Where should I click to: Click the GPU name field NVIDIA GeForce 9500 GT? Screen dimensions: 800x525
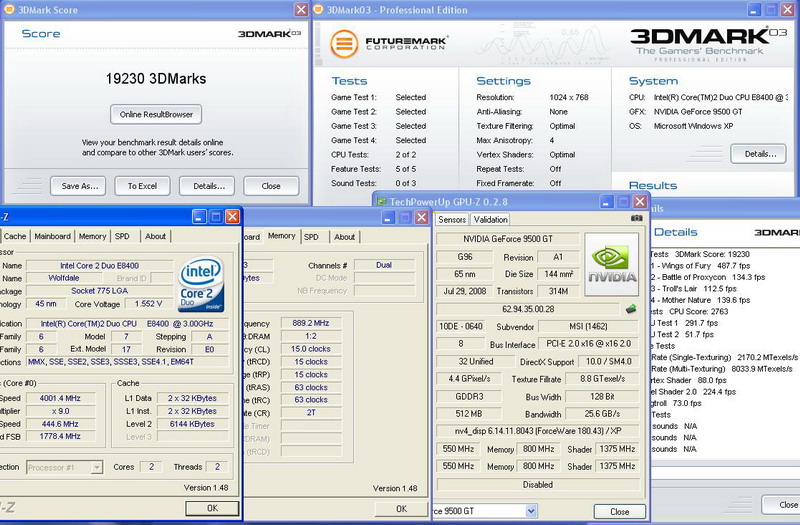click(x=508, y=239)
